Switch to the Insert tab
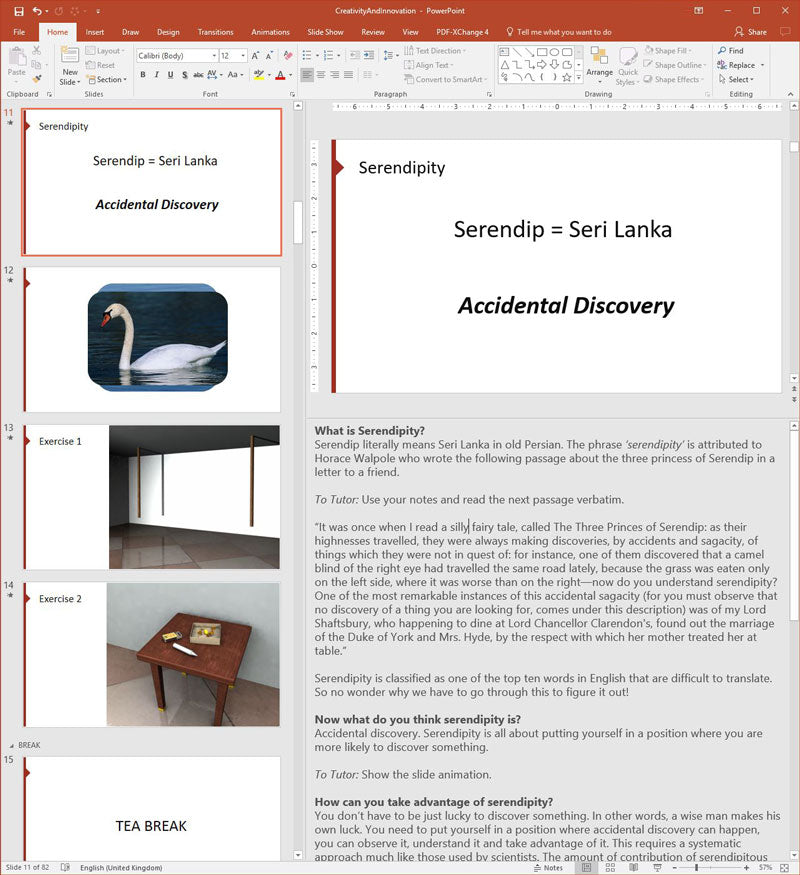Viewport: 800px width, 875px height. pyautogui.click(x=95, y=32)
